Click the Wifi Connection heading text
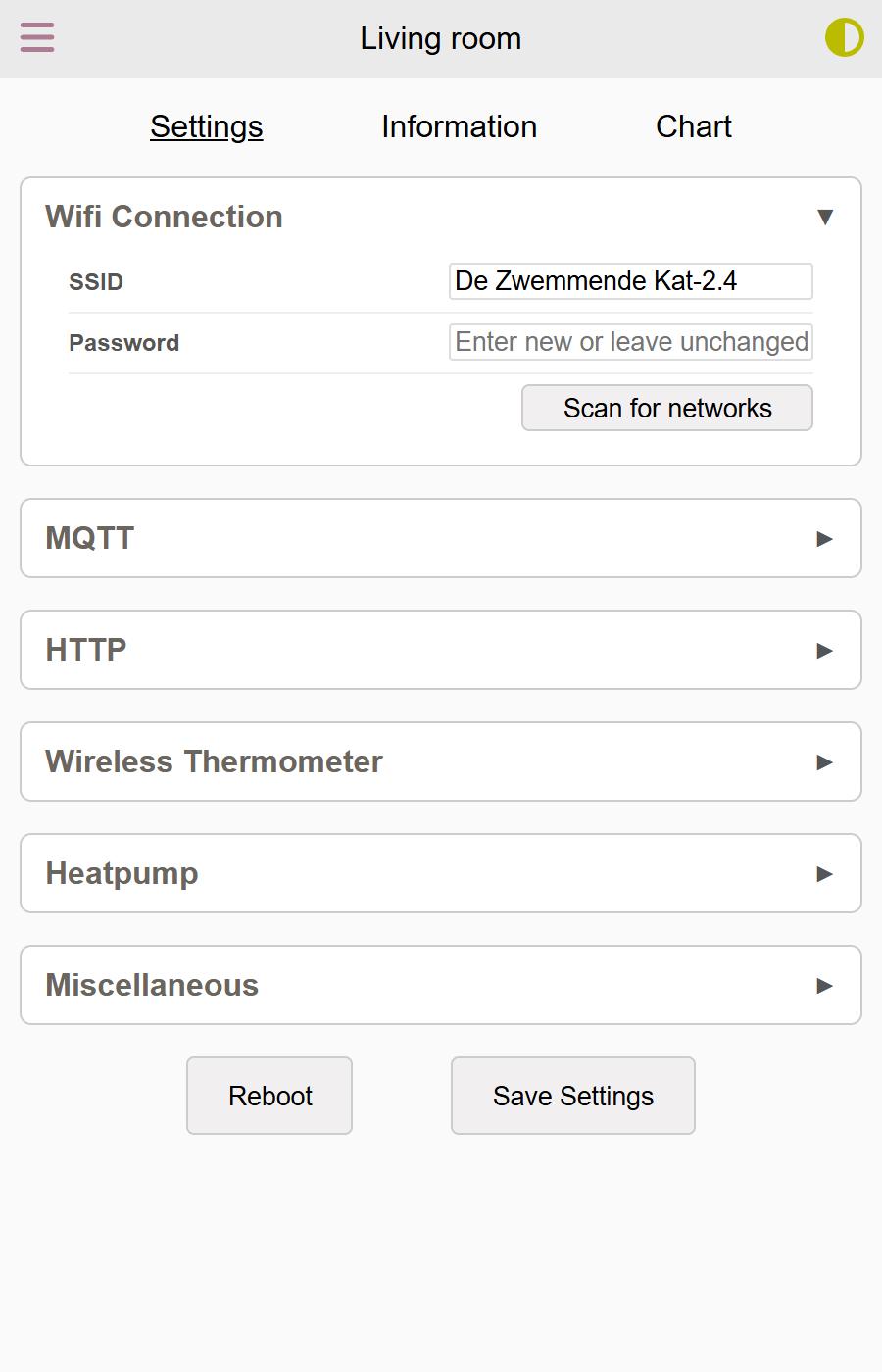This screenshot has height=1372, width=882. tap(164, 217)
